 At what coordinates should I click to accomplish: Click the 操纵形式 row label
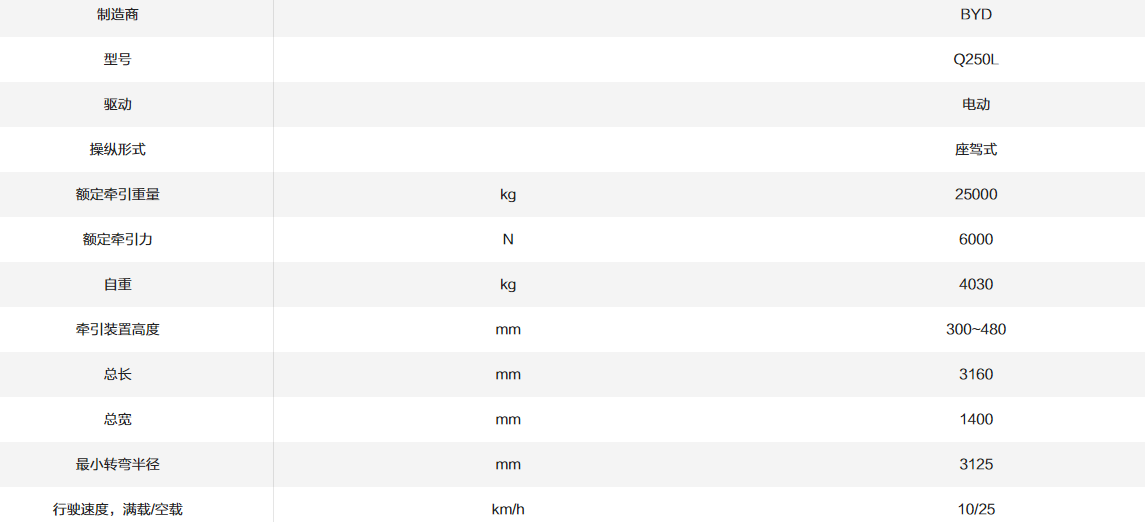click(x=118, y=150)
